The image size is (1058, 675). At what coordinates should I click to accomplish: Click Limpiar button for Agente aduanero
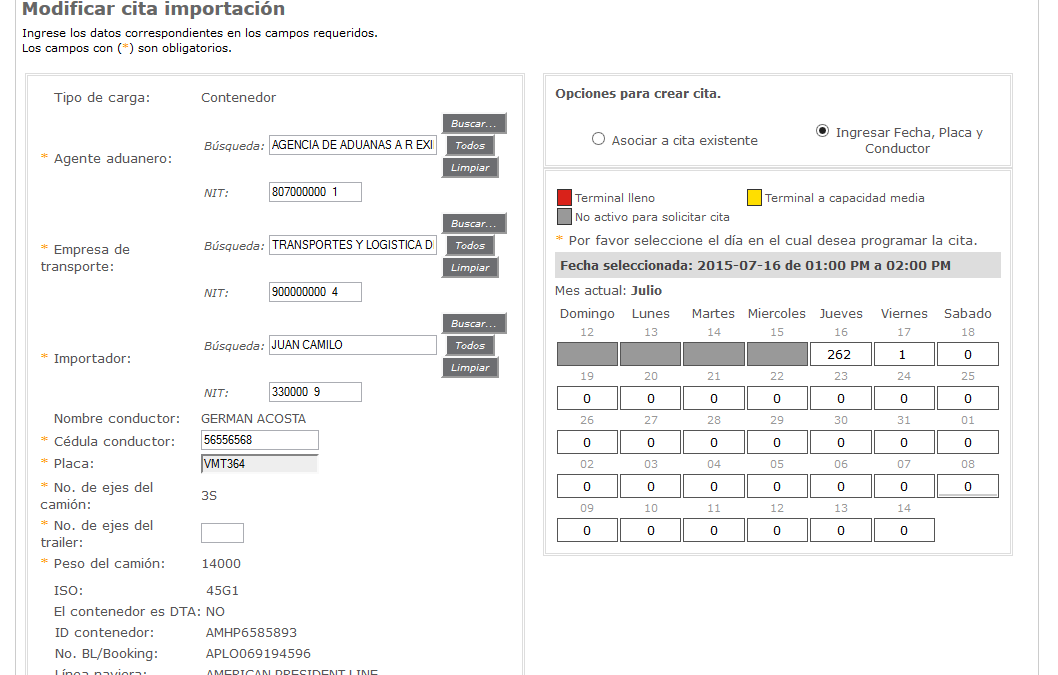[470, 168]
